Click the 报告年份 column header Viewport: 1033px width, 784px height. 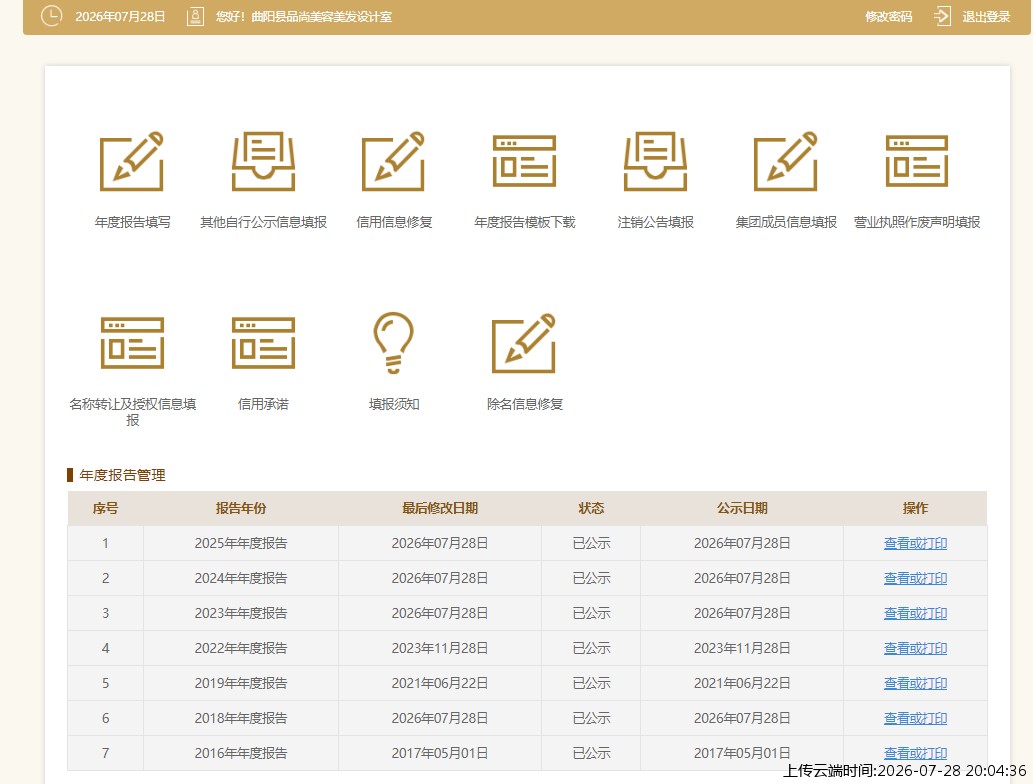click(241, 508)
